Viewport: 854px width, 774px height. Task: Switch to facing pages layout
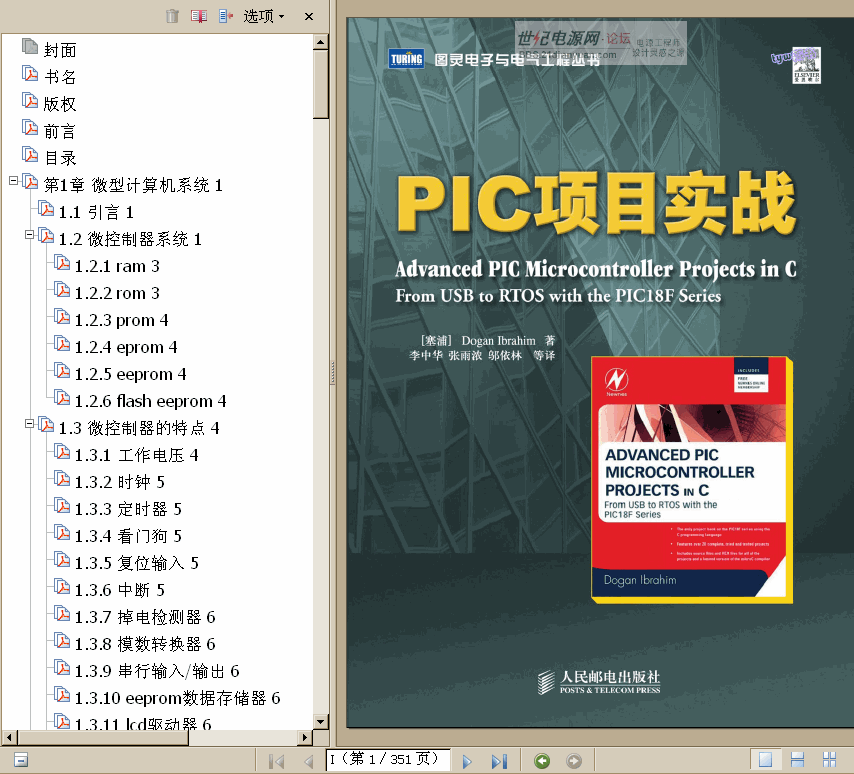[x=829, y=760]
